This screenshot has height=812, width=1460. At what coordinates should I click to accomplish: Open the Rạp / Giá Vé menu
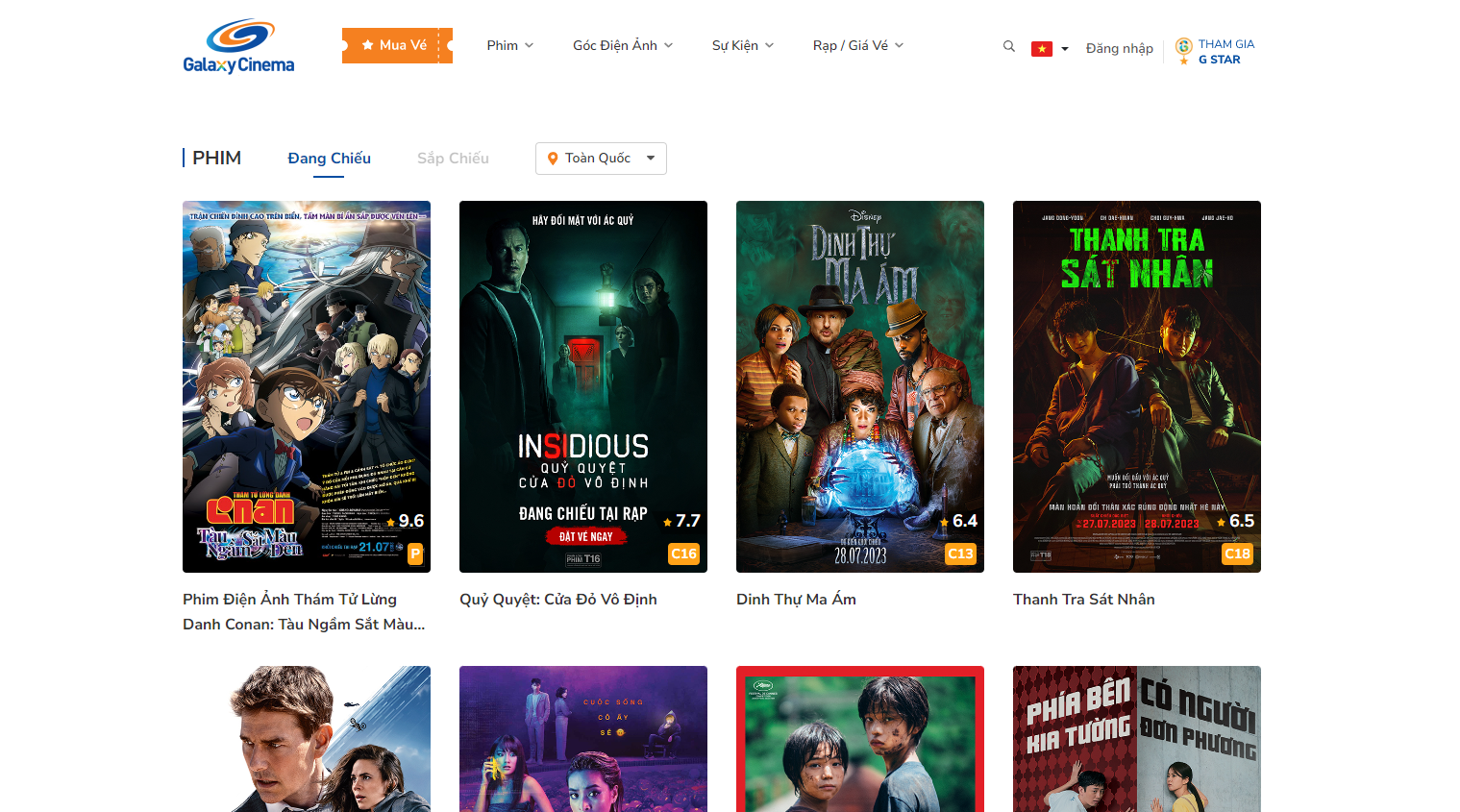click(857, 45)
